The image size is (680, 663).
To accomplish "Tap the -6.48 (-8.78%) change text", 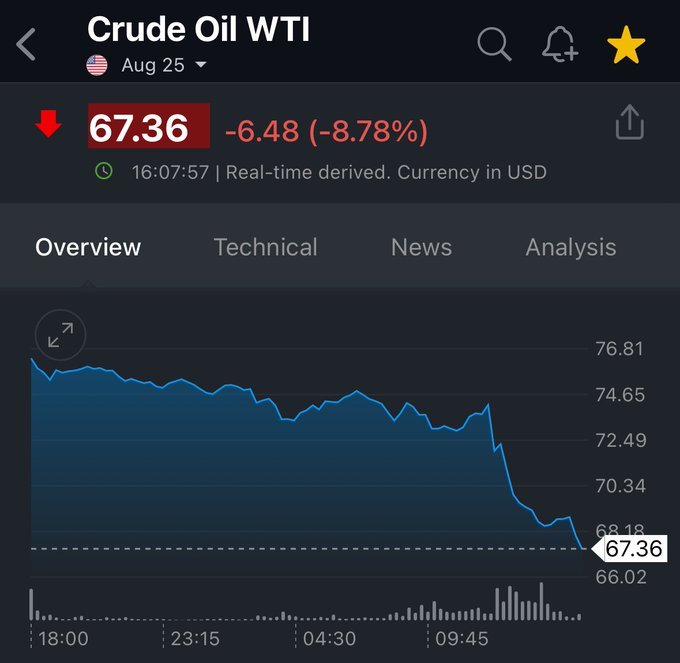I will (326, 131).
